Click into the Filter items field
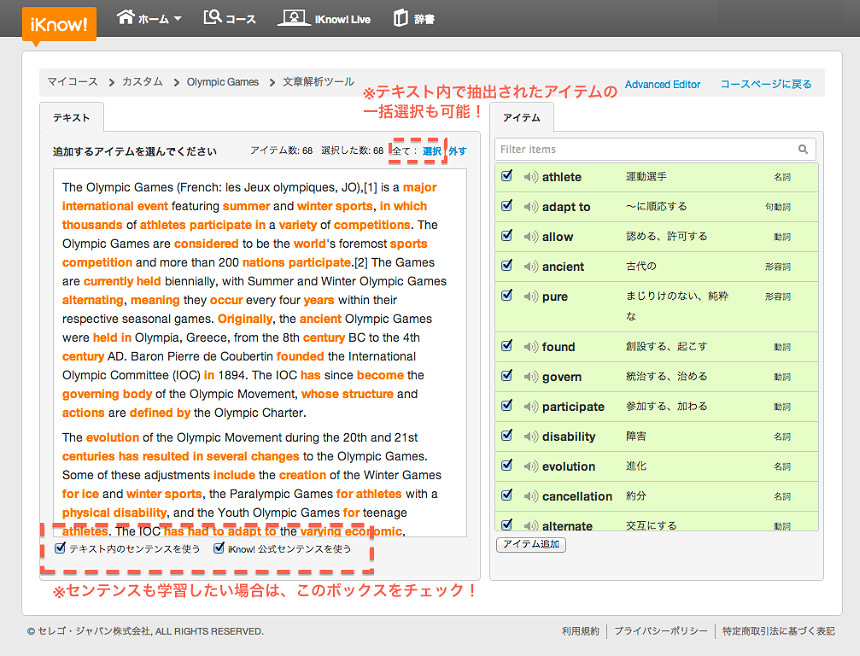Viewport: 860px width, 656px height. pos(655,149)
